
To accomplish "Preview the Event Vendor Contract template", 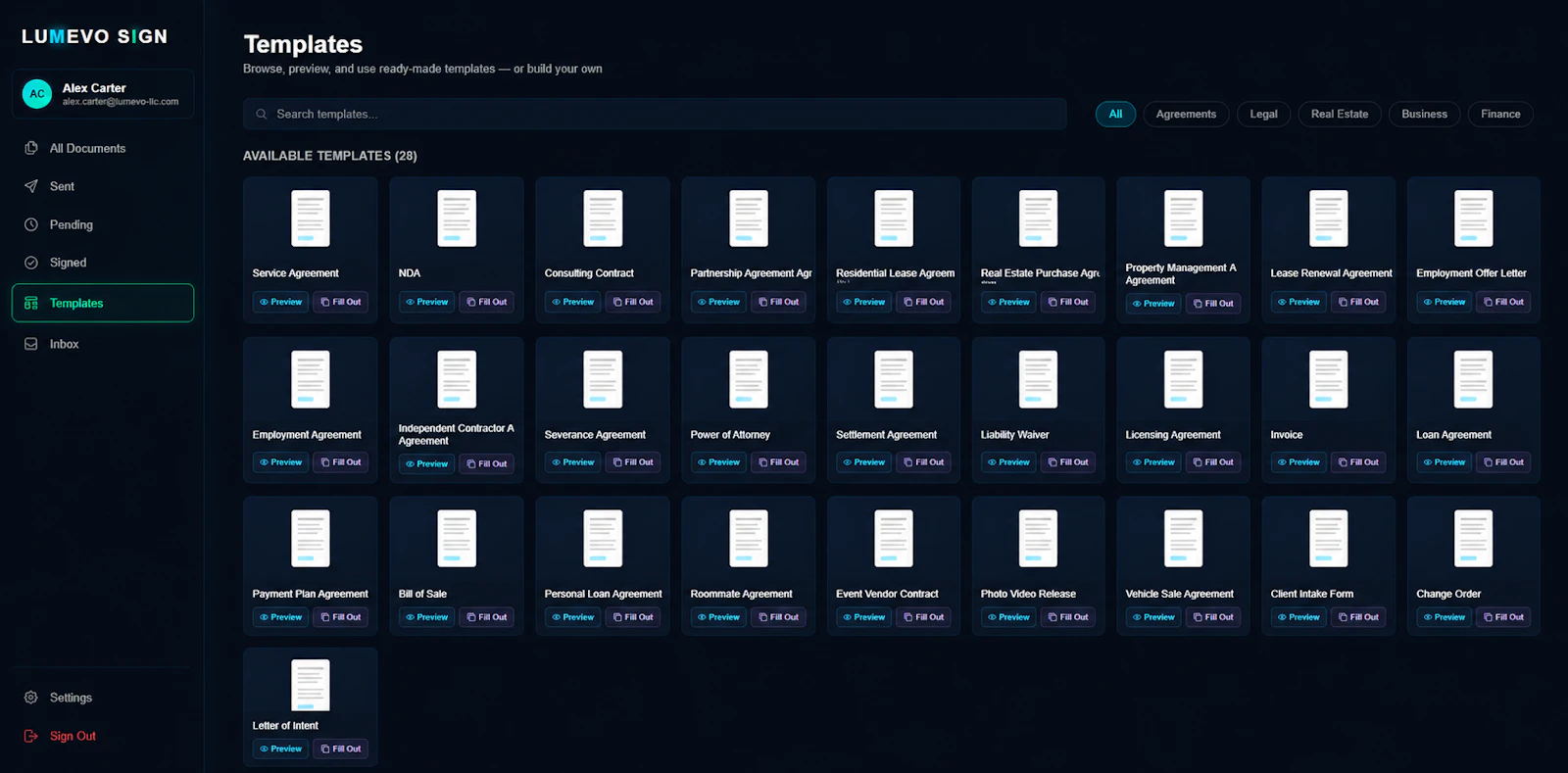I will (863, 617).
